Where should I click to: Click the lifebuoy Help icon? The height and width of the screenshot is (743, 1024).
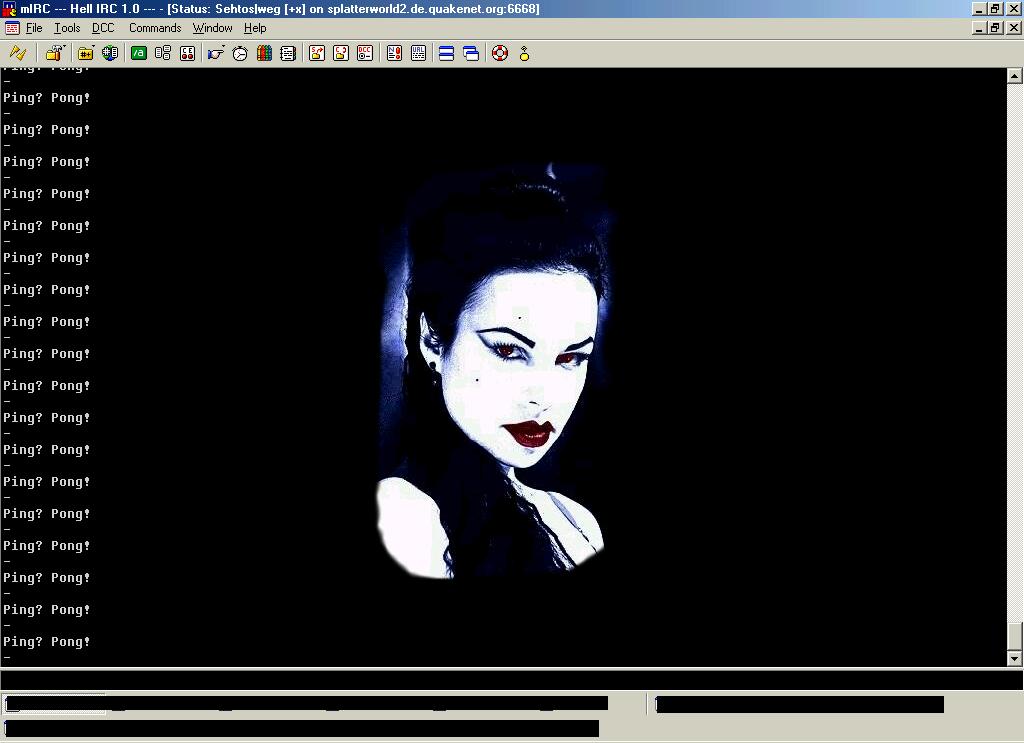[x=500, y=53]
